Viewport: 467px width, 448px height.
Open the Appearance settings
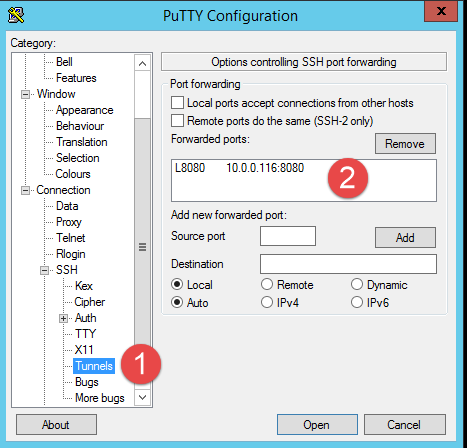tap(85, 110)
